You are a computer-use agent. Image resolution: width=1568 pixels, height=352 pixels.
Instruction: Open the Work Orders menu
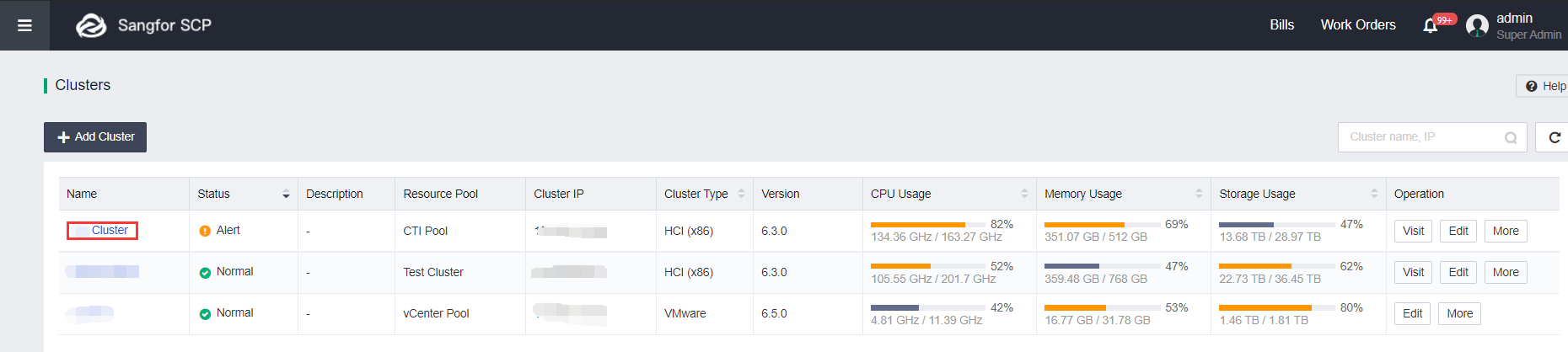1357,25
